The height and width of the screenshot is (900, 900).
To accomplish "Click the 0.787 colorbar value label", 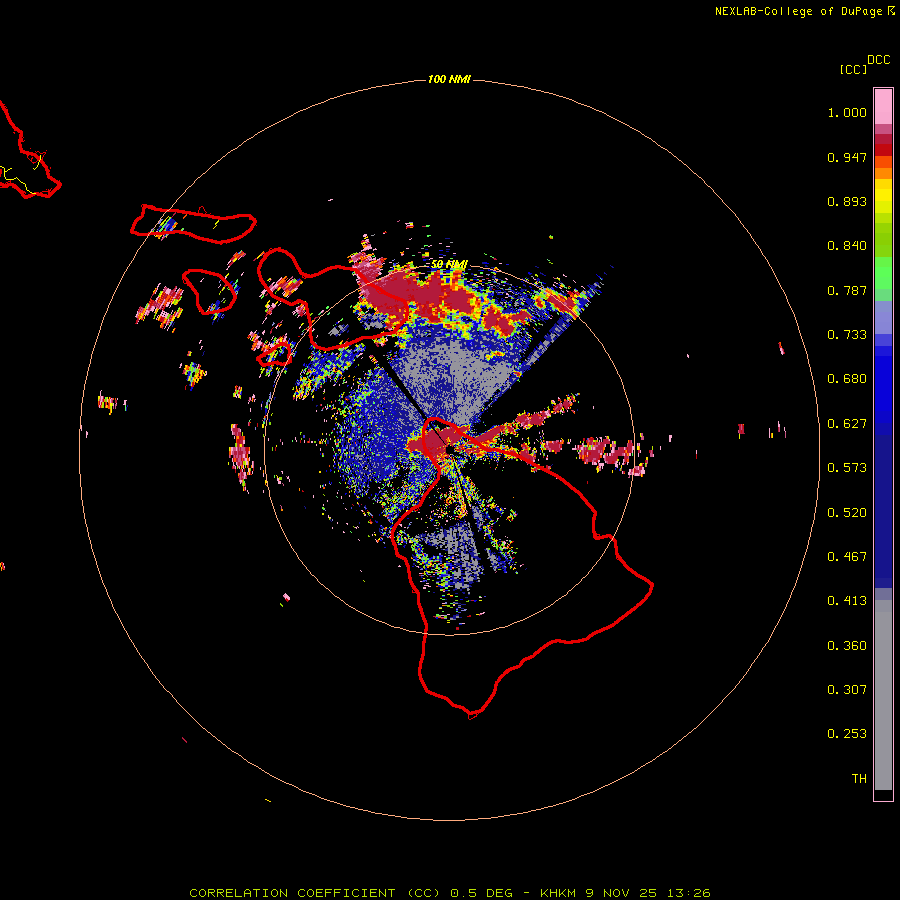I will click(x=847, y=290).
